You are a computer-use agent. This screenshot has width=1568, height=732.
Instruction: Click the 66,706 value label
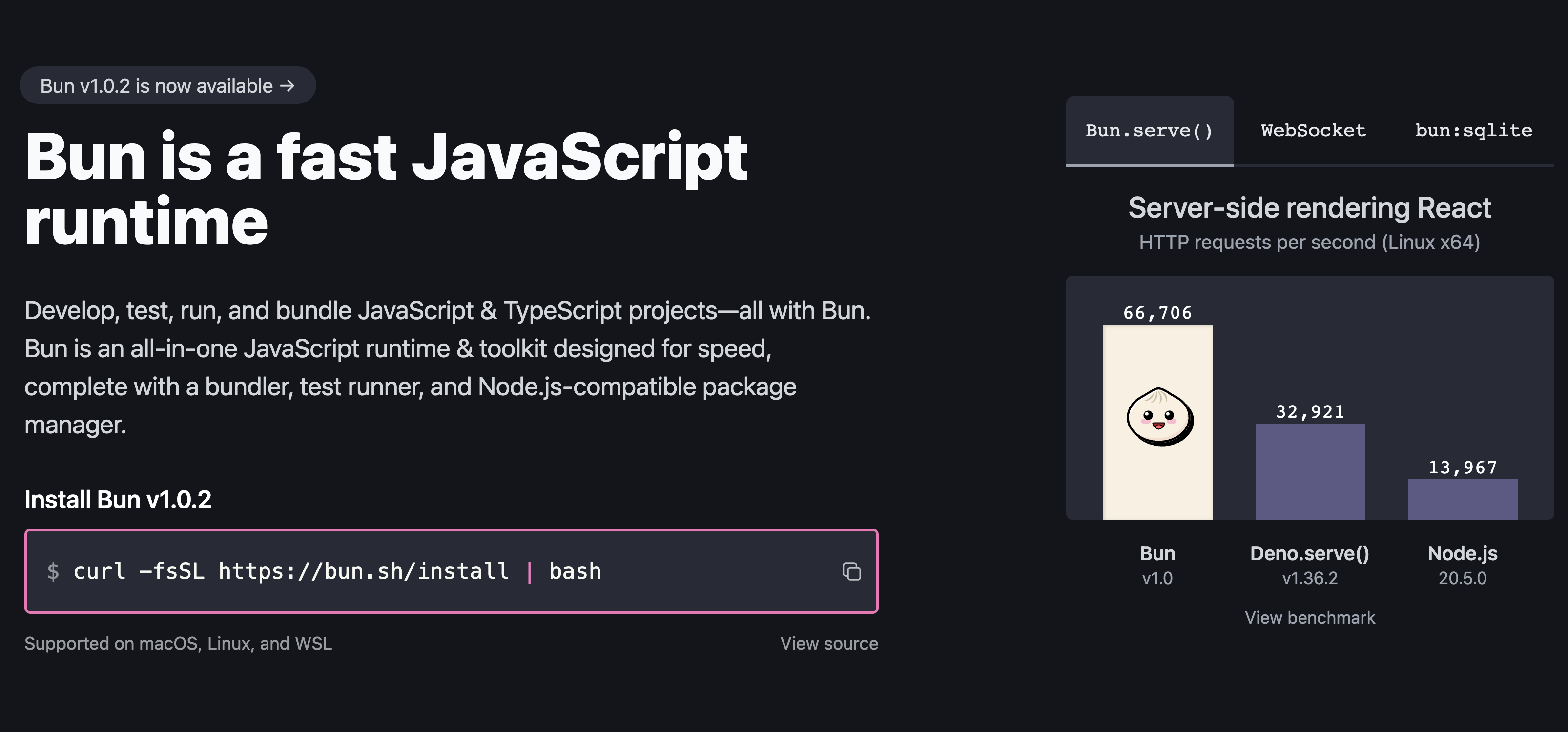pos(1157,313)
